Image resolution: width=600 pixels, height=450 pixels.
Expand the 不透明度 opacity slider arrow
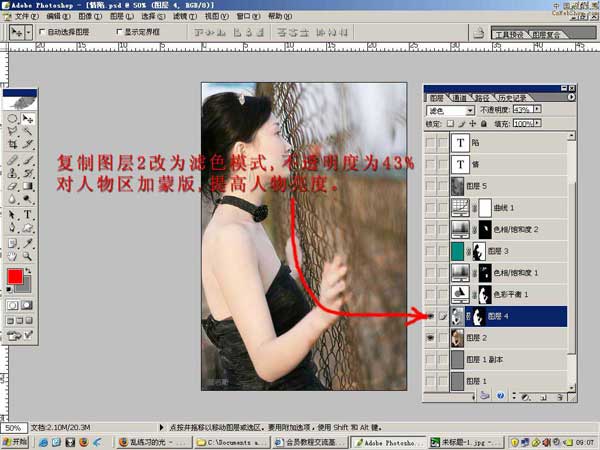pos(537,110)
